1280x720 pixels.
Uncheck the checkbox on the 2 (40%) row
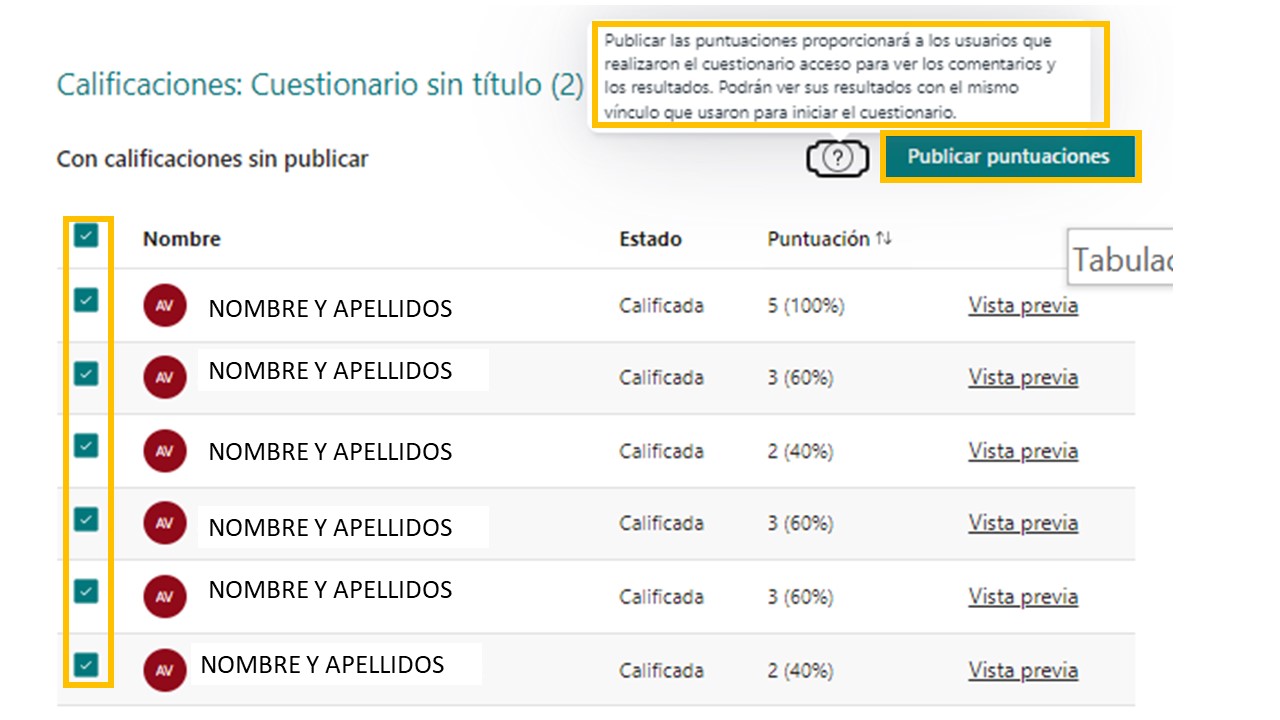pos(86,444)
